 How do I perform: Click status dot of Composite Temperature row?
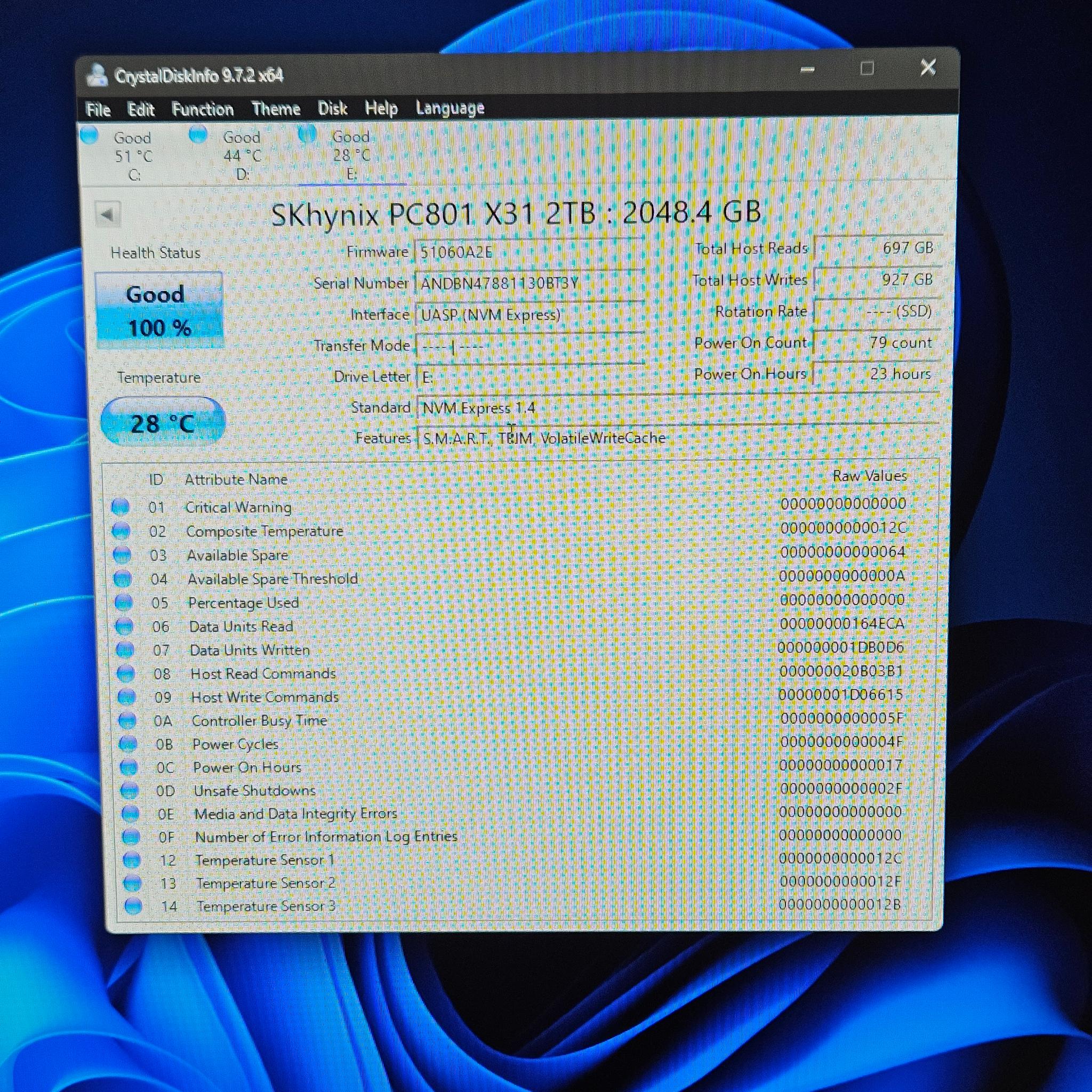(x=121, y=531)
